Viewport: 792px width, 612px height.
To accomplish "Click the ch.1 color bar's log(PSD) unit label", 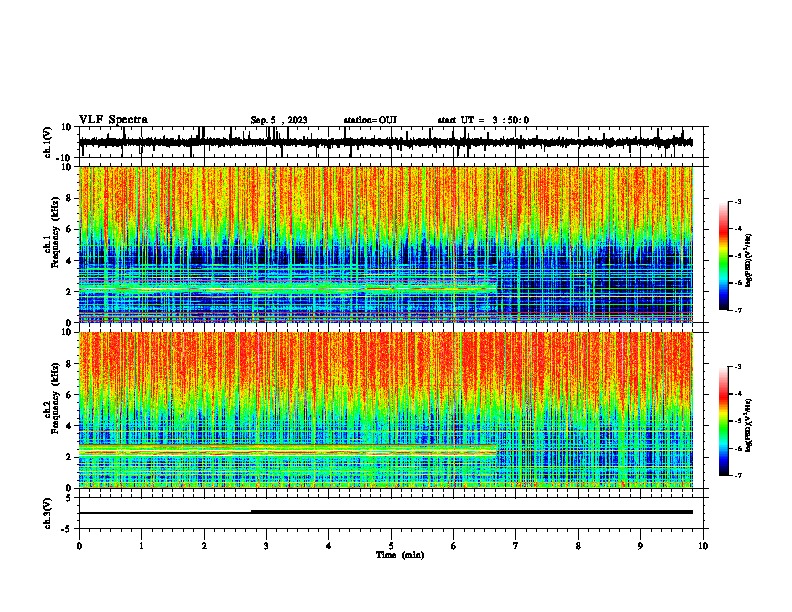I will pyautogui.click(x=749, y=260).
